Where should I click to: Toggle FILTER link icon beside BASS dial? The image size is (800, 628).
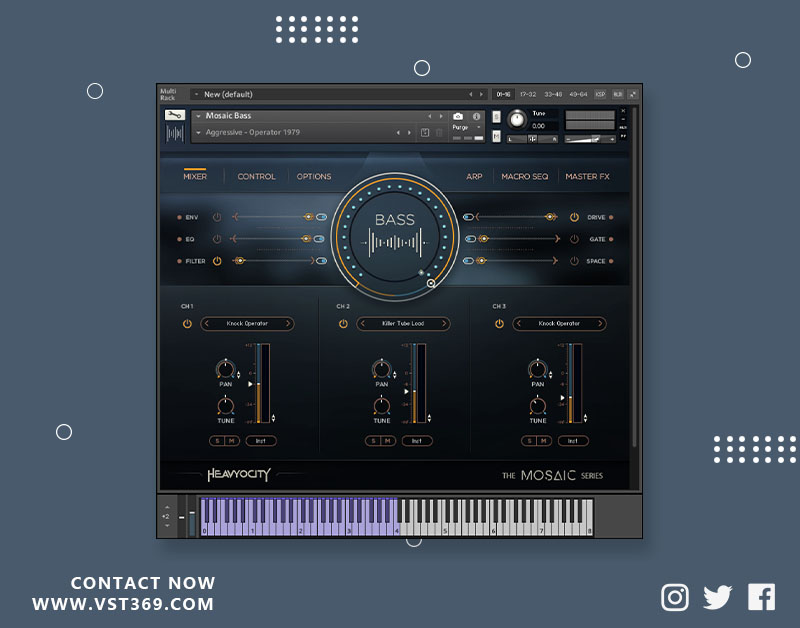[321, 261]
